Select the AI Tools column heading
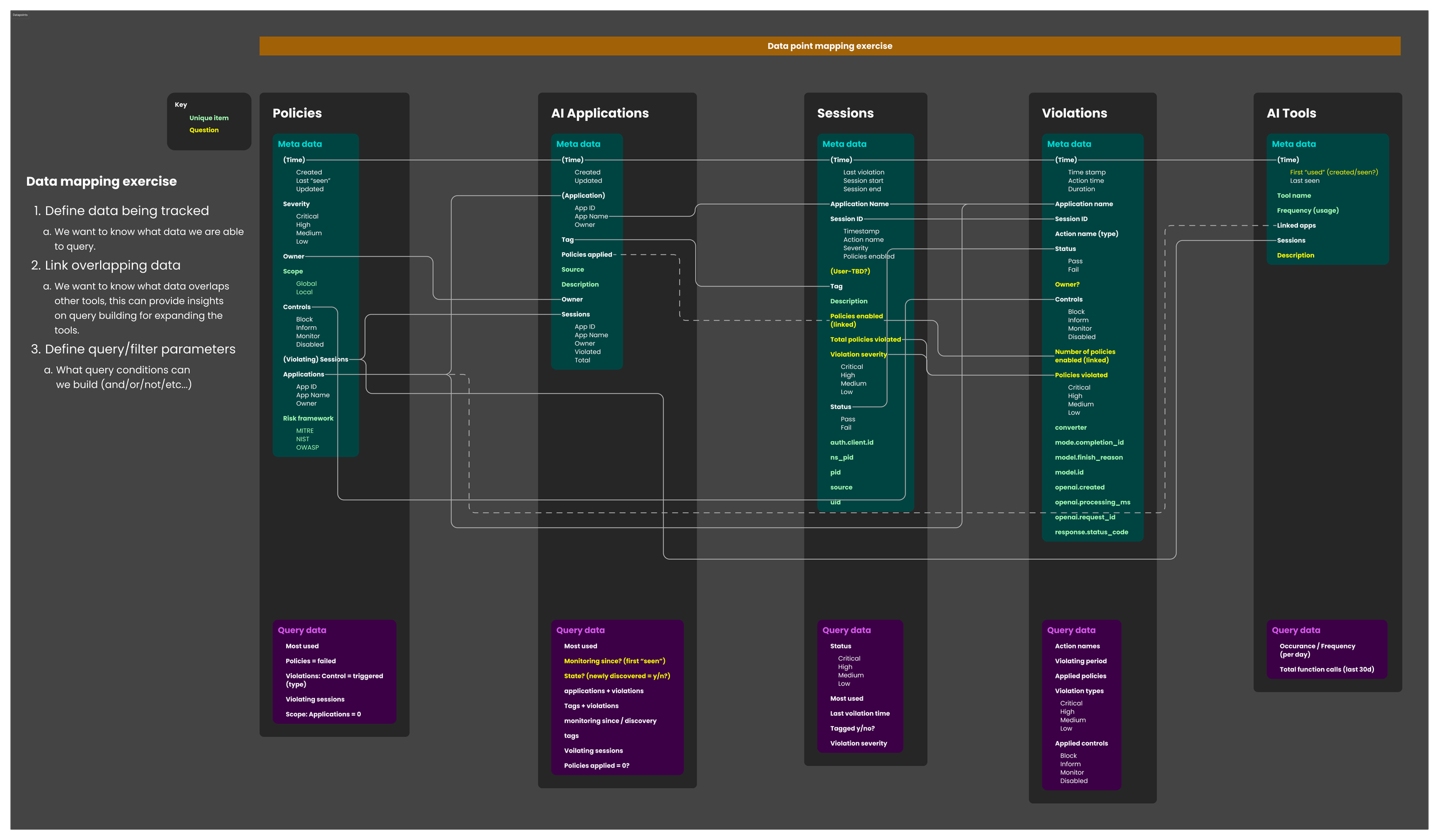1439x840 pixels. click(x=1290, y=113)
